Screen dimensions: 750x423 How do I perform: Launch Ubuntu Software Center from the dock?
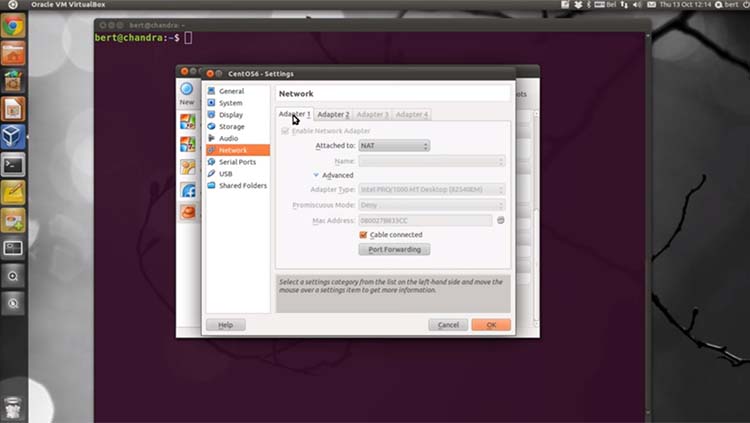coord(13,81)
